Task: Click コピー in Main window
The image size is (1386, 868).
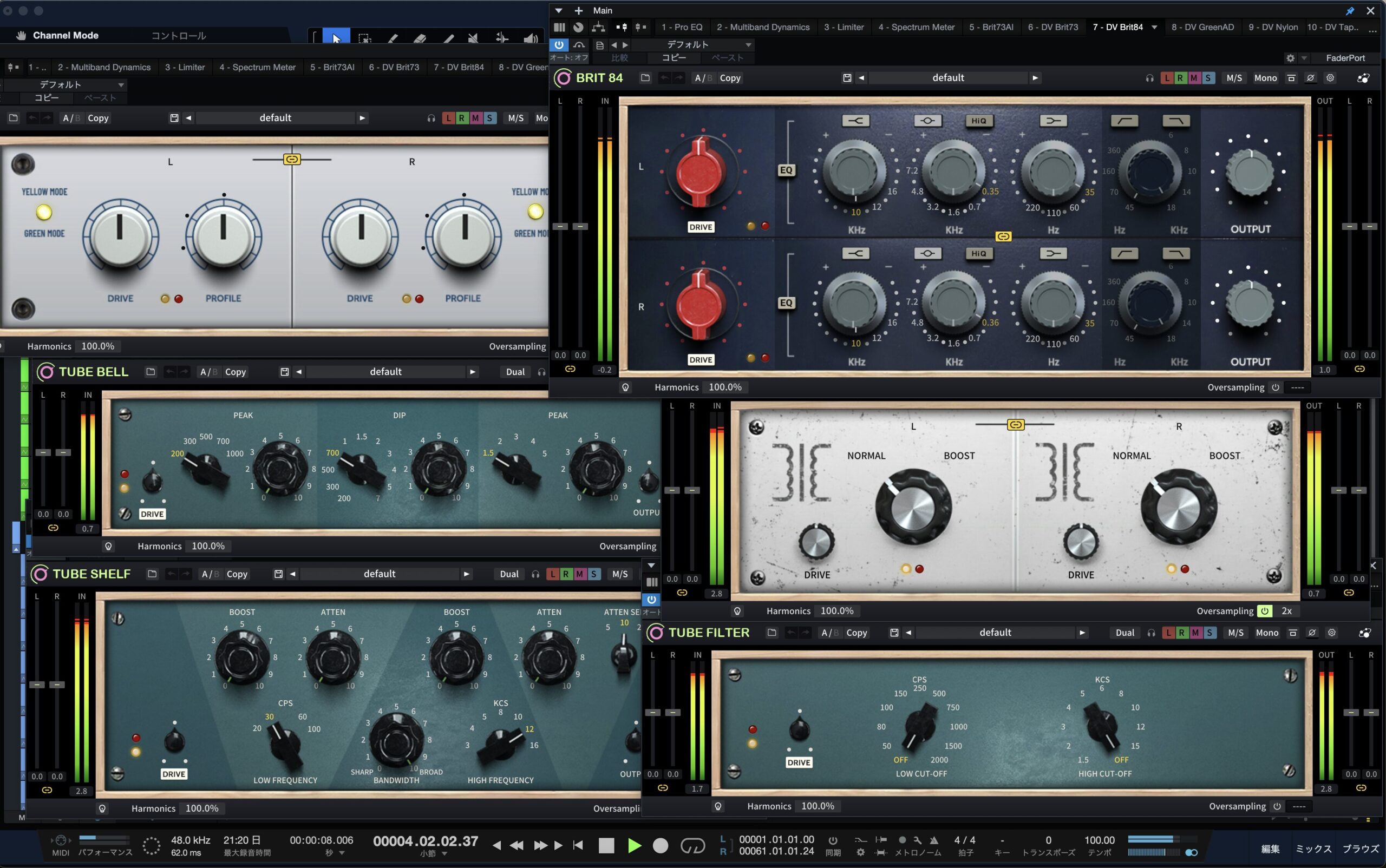Action: (674, 57)
